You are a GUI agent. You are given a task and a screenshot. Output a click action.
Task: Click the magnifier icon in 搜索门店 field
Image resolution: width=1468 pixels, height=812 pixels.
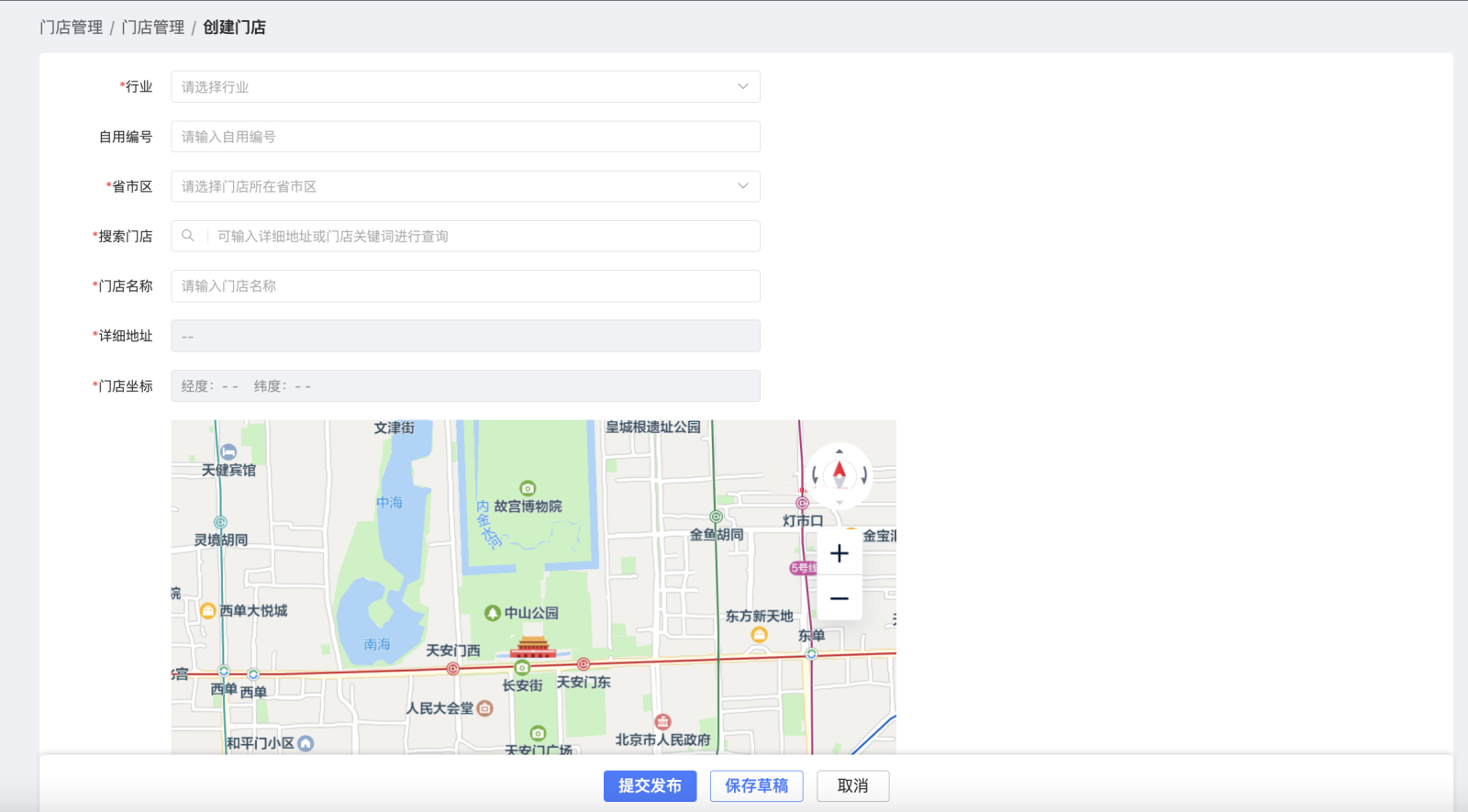point(188,236)
